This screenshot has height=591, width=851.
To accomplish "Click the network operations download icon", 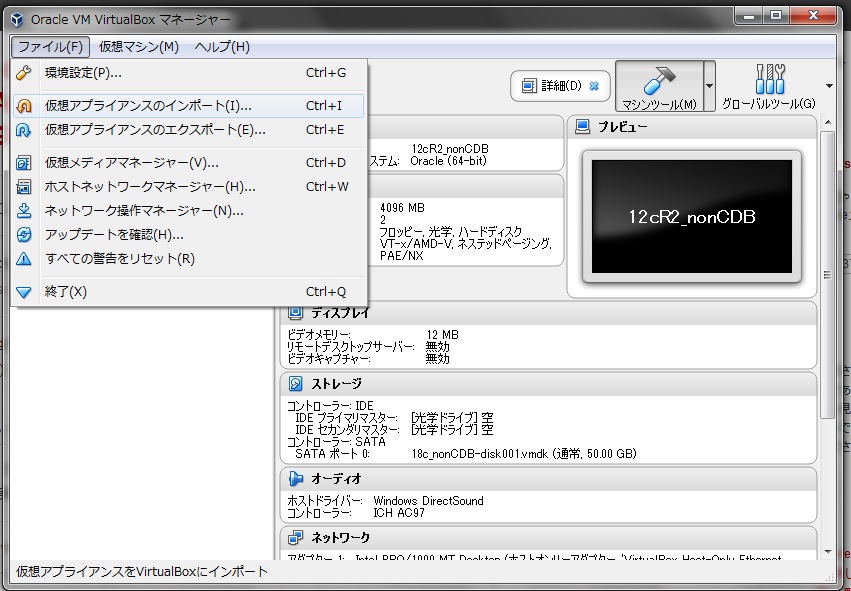I will (23, 211).
